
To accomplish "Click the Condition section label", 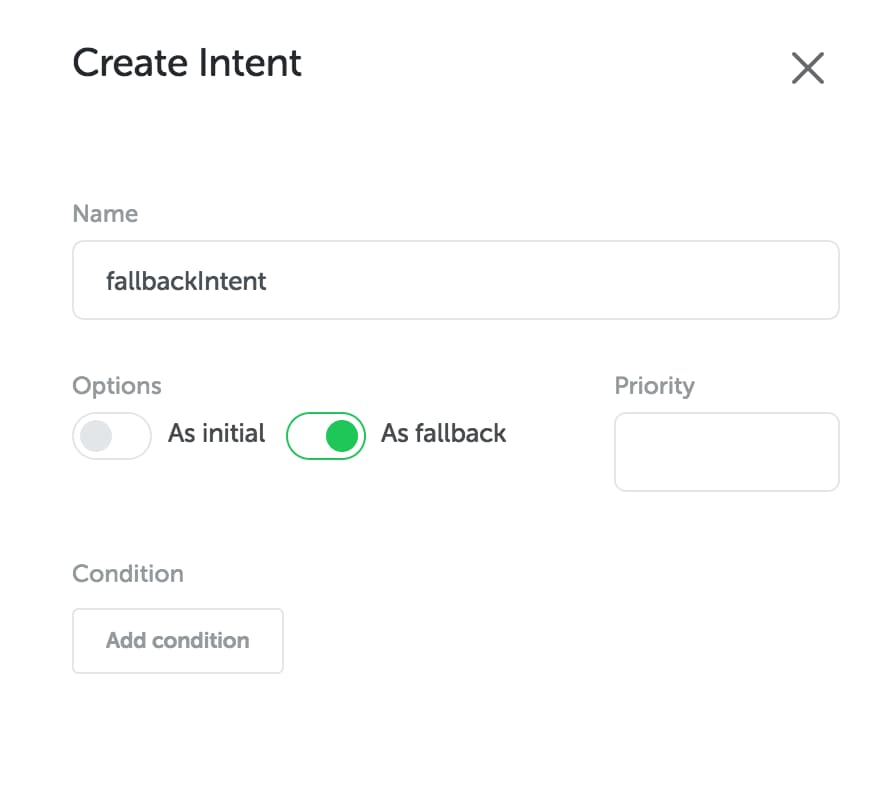I will coord(128,574).
